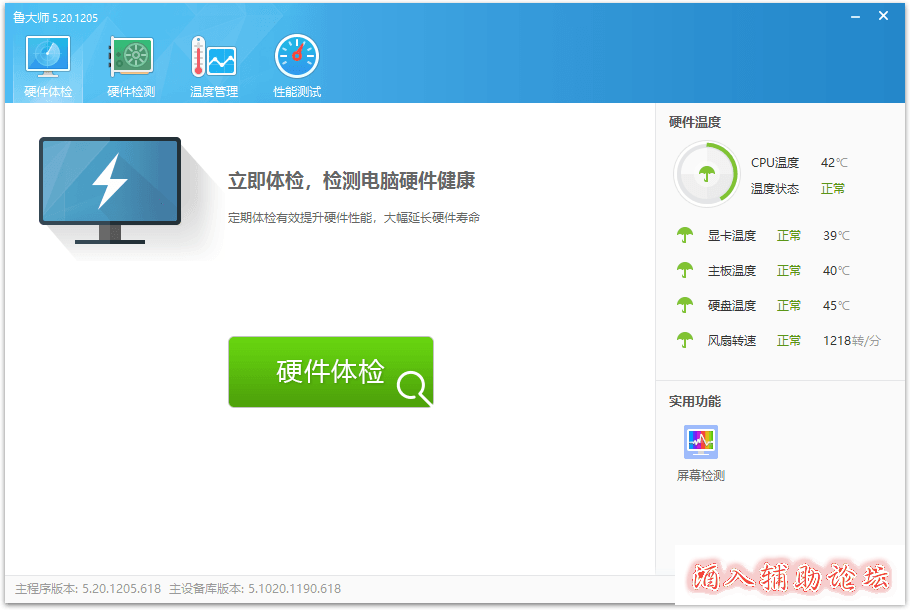The image size is (910, 610).
Task: Click the 立即体检 headline text
Action: click(x=351, y=181)
